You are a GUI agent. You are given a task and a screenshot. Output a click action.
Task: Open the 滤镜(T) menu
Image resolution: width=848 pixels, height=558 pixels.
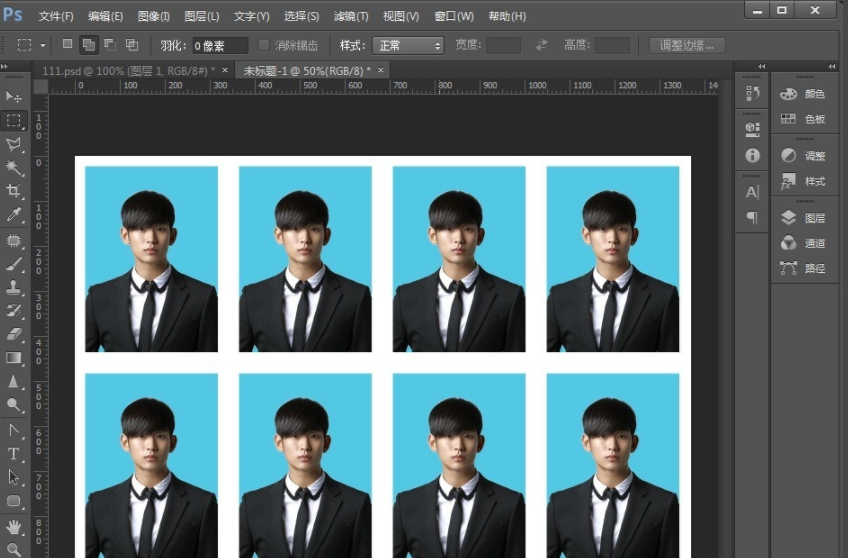coord(350,16)
